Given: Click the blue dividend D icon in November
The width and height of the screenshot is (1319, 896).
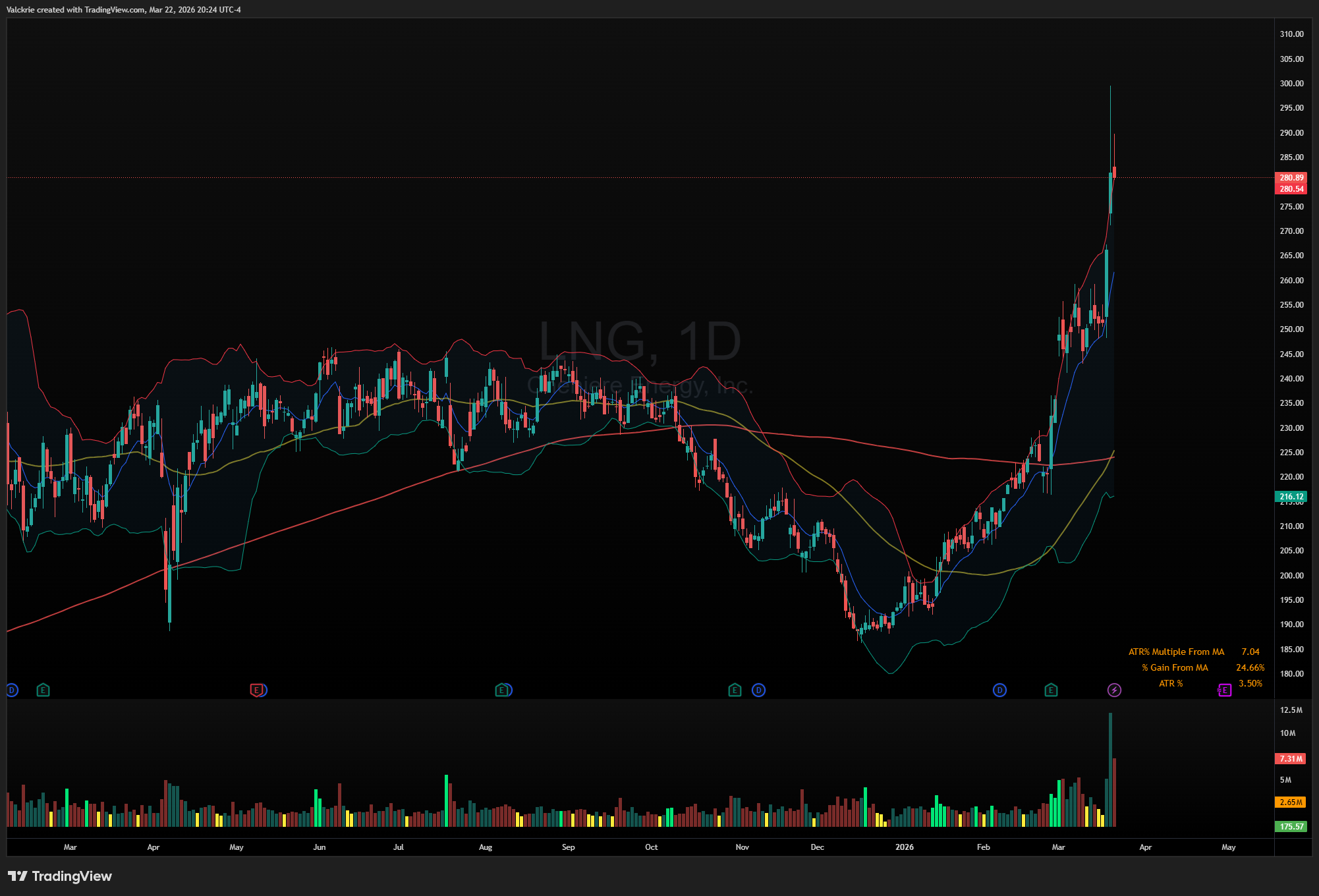Looking at the screenshot, I should click(759, 690).
